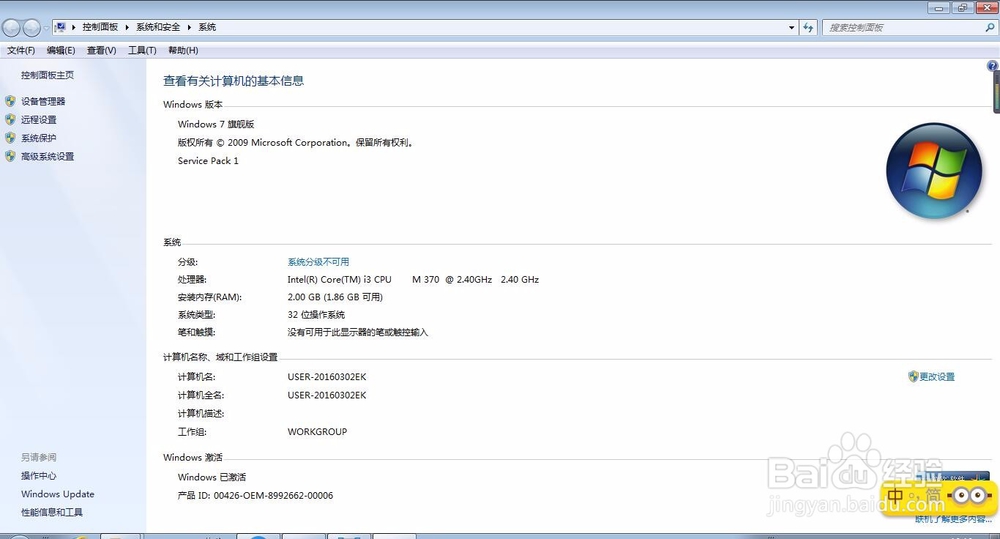
Task: Click the computer icon in address bar
Action: click(x=60, y=27)
